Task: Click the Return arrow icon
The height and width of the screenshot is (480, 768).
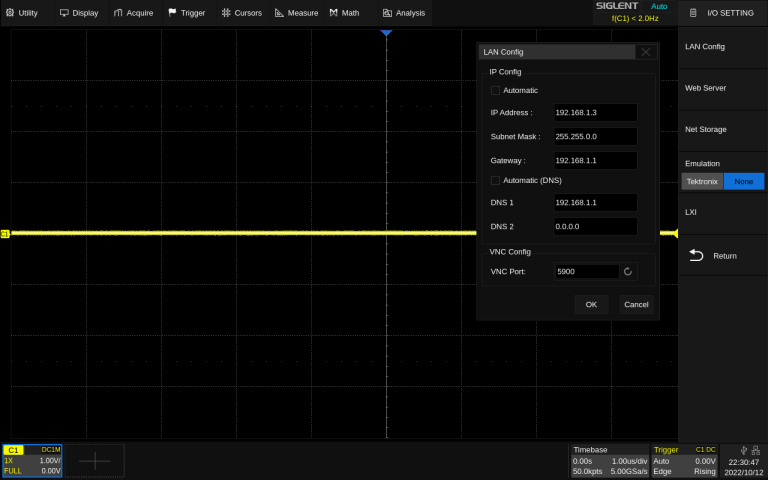Action: pyautogui.click(x=697, y=256)
